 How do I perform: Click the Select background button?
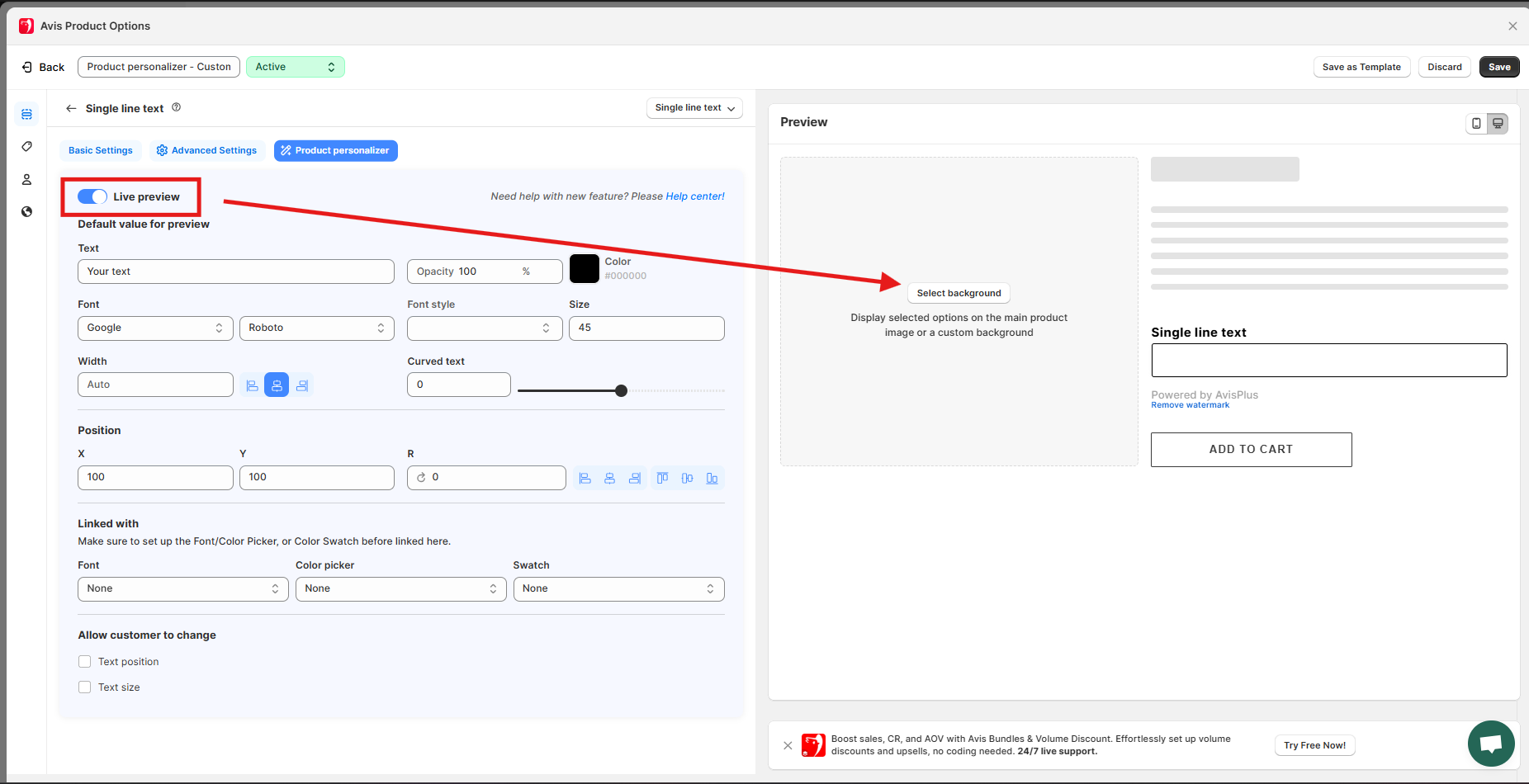click(x=959, y=293)
